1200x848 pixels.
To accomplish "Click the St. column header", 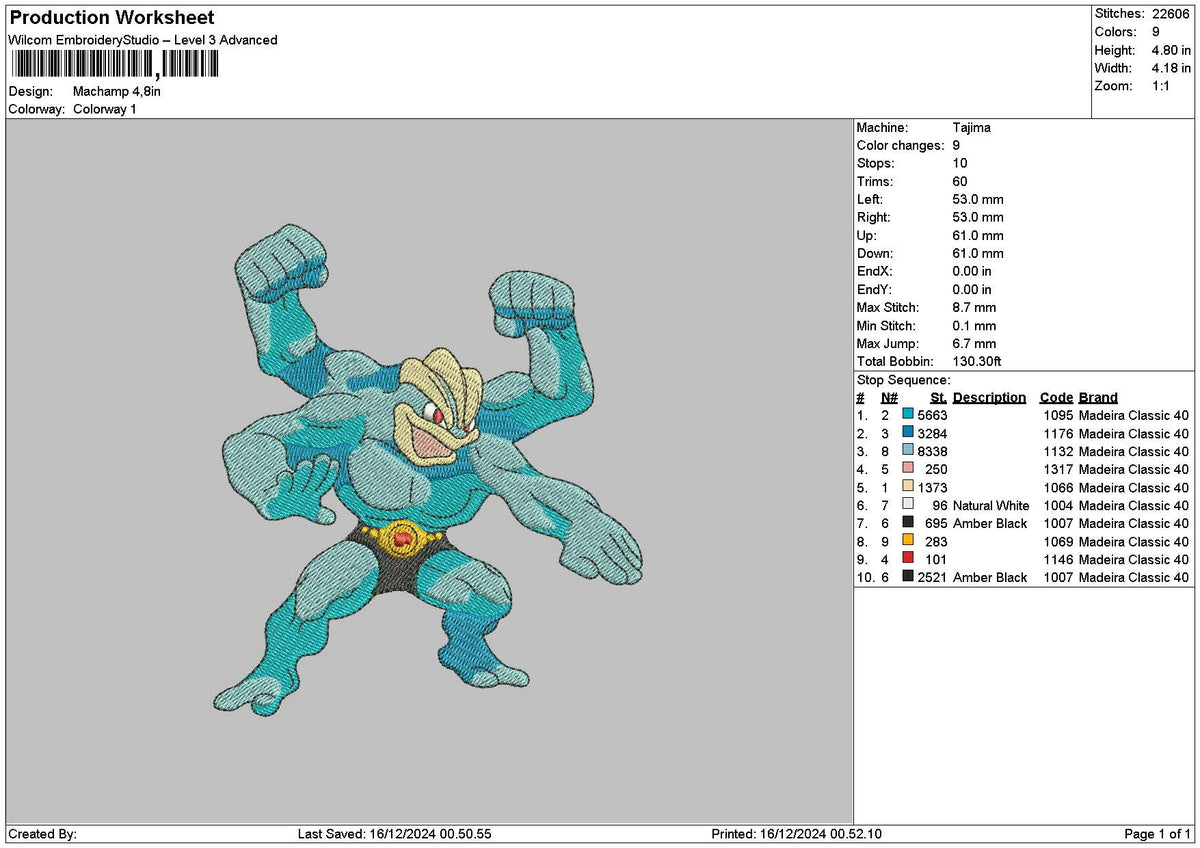I will click(938, 397).
